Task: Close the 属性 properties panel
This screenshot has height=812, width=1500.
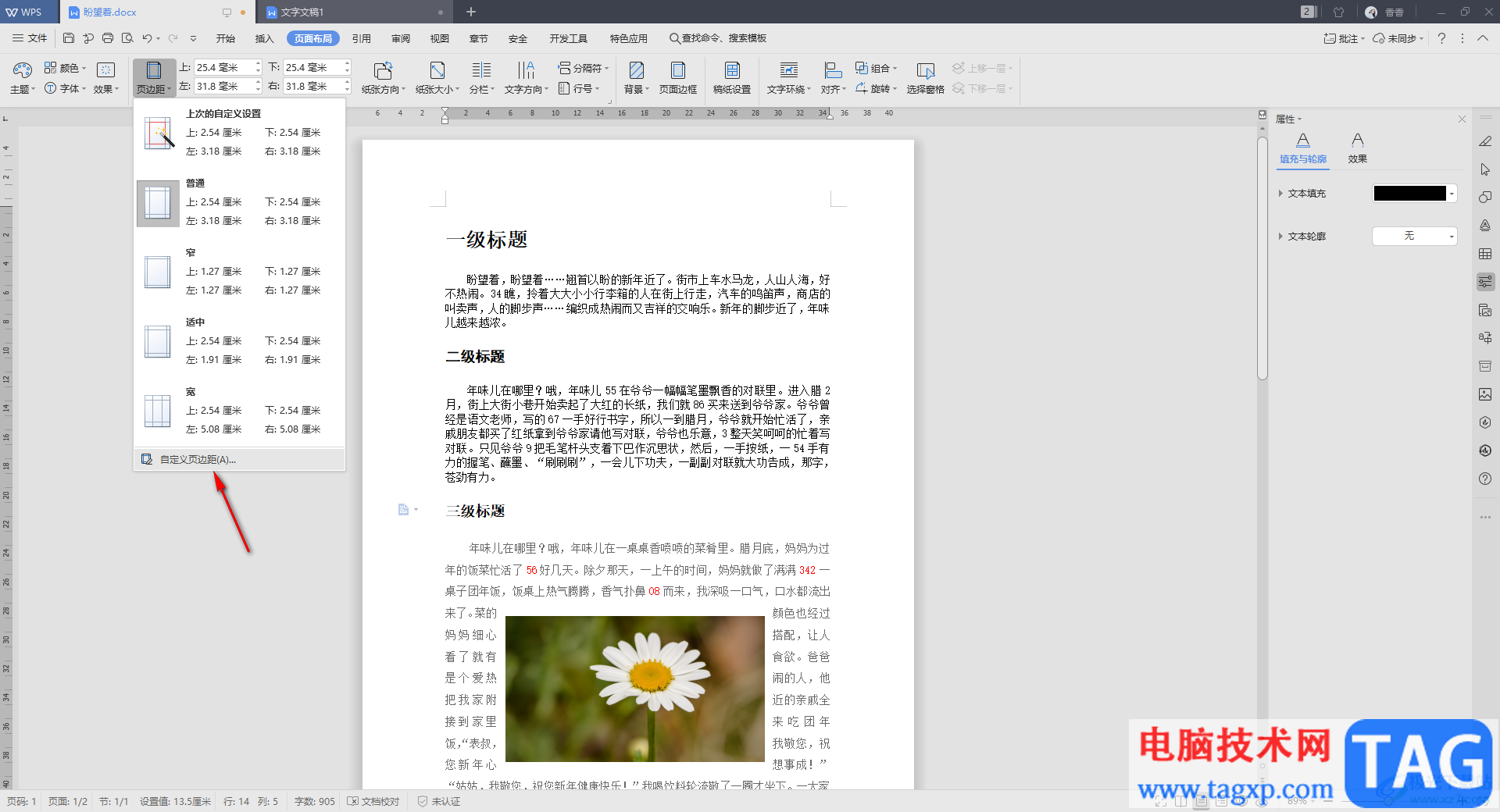Action: tap(1462, 119)
